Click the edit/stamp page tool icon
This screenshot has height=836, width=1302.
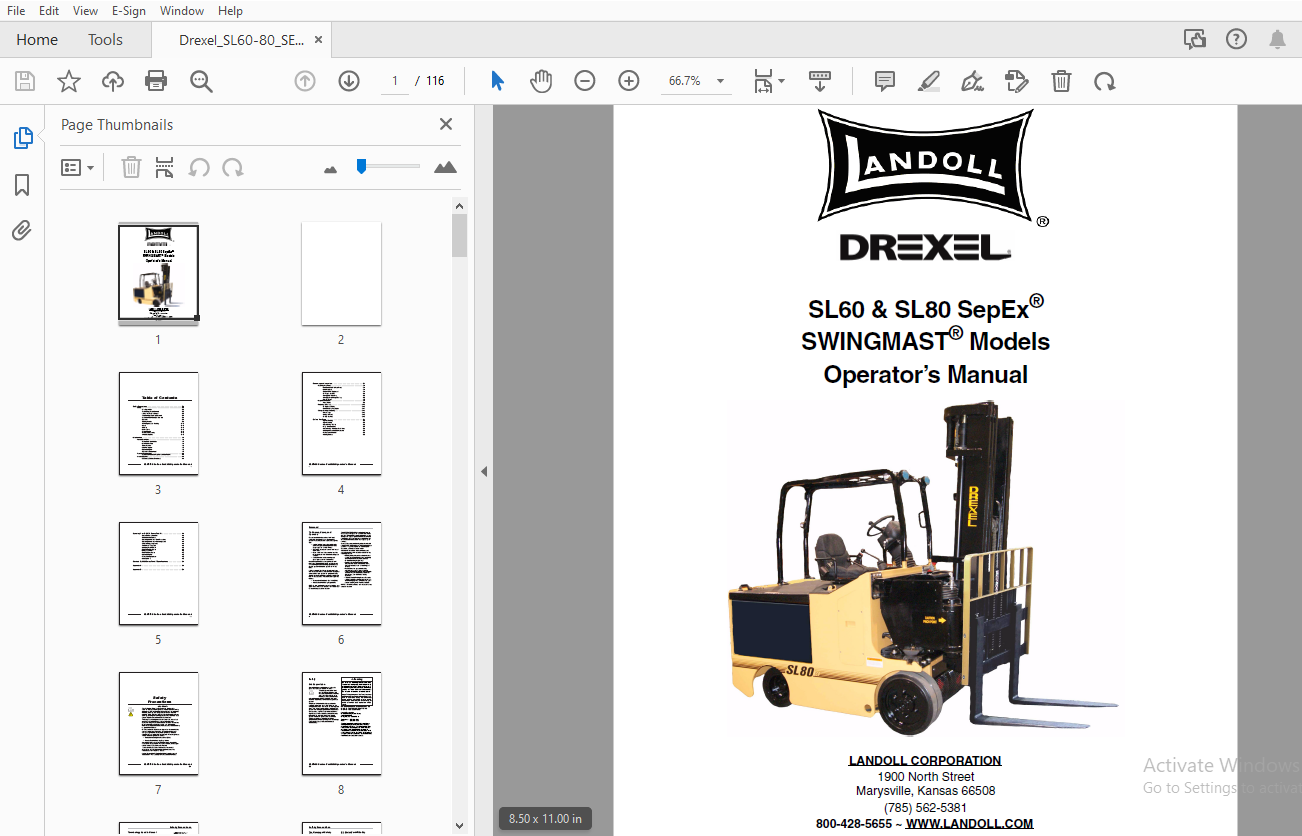(1017, 81)
